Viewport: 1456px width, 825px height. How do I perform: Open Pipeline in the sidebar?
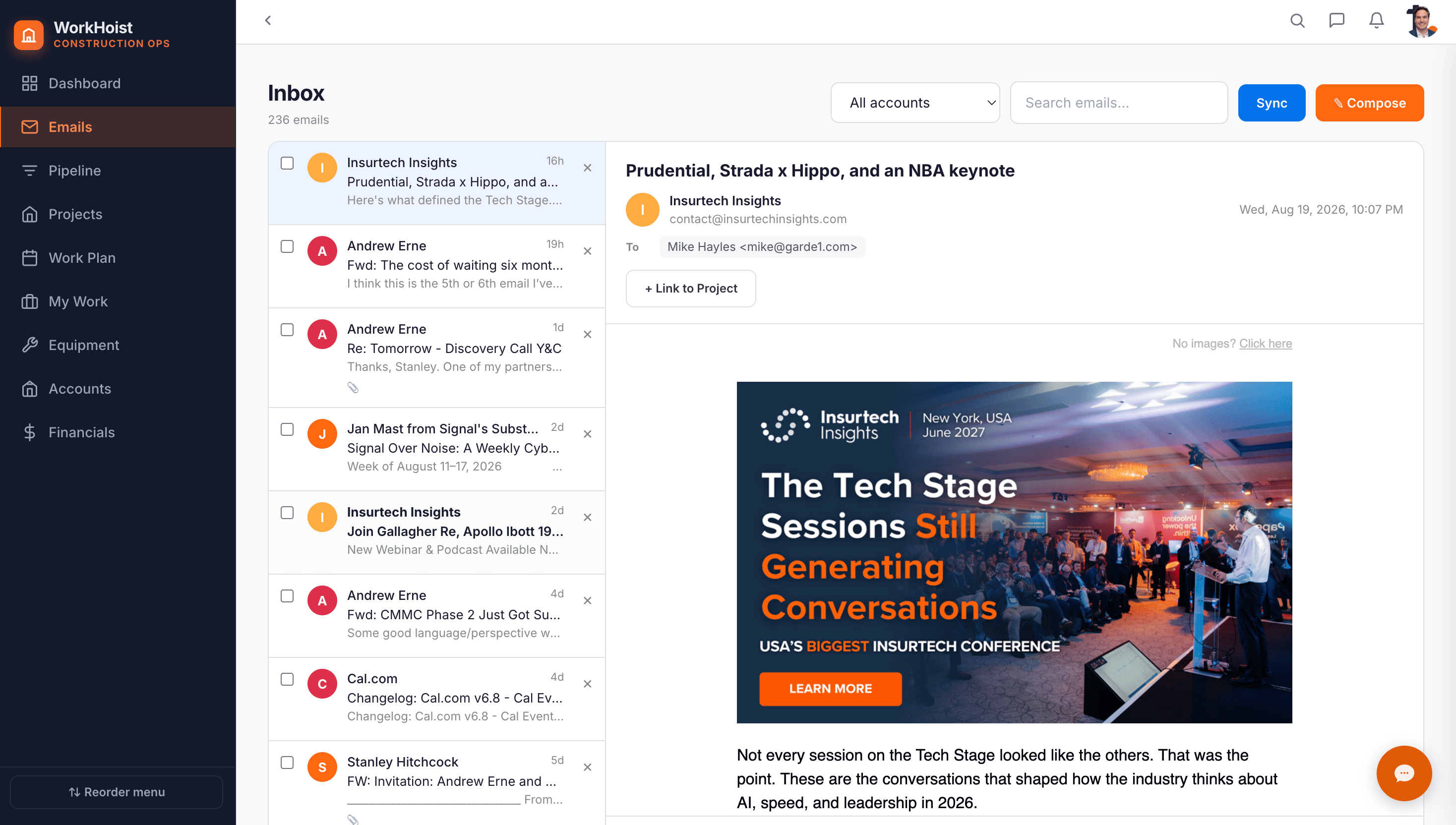(x=118, y=171)
